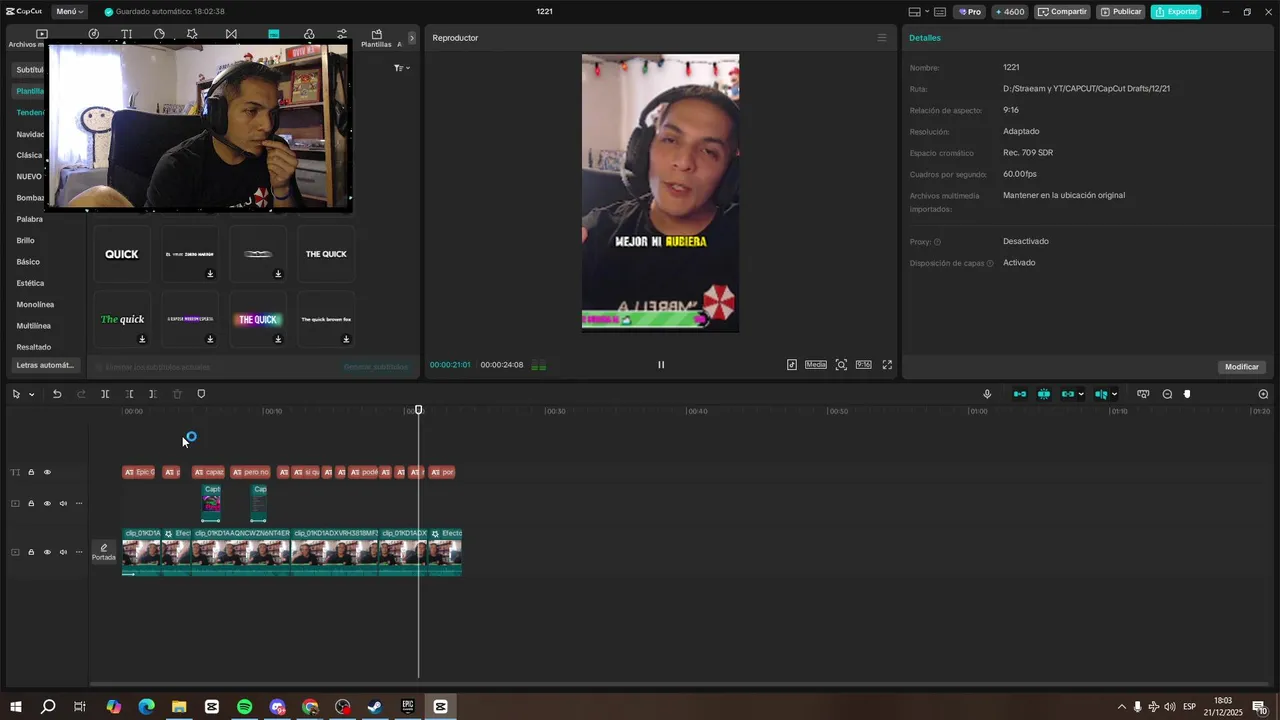
Task: Download The quick brown fox template
Action: tap(346, 339)
